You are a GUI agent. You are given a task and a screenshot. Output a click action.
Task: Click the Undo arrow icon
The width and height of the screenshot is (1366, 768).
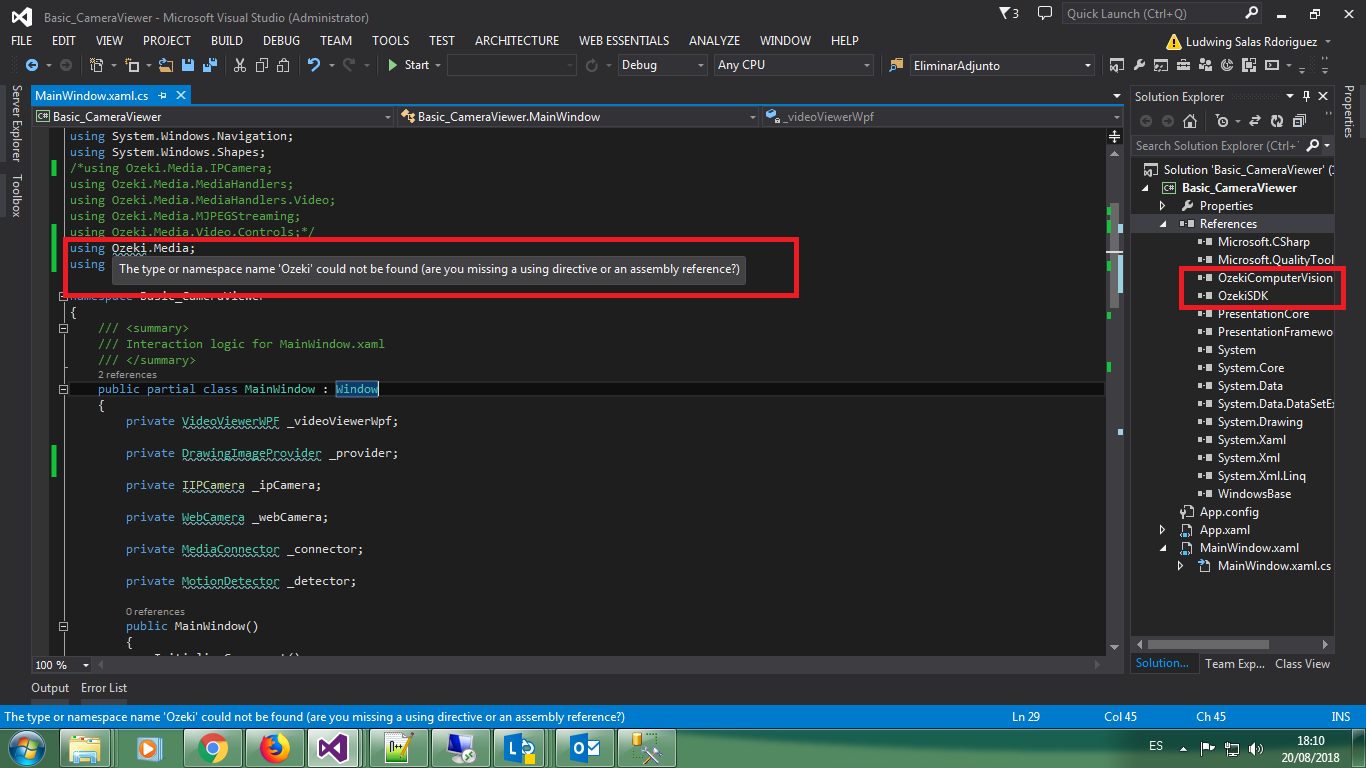(314, 65)
